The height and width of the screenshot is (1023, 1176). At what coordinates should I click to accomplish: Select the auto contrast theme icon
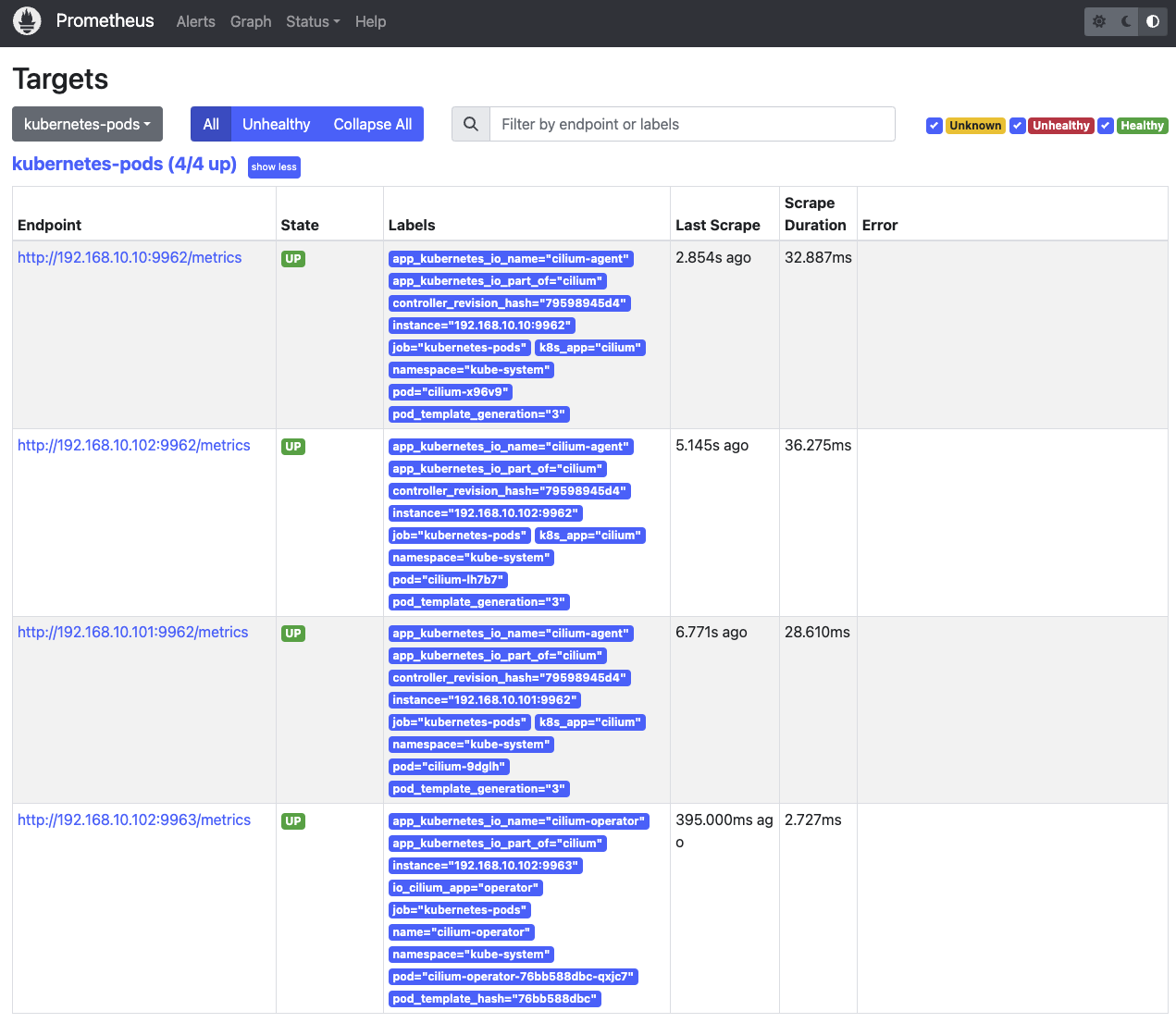point(1153,21)
